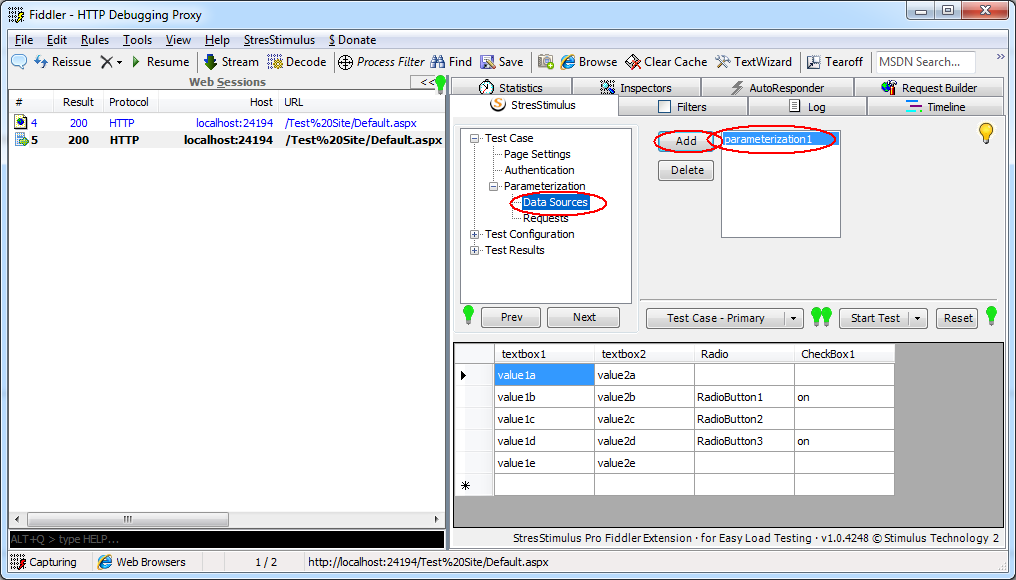Go back with the Prev button
The image size is (1016, 580).
click(511, 317)
